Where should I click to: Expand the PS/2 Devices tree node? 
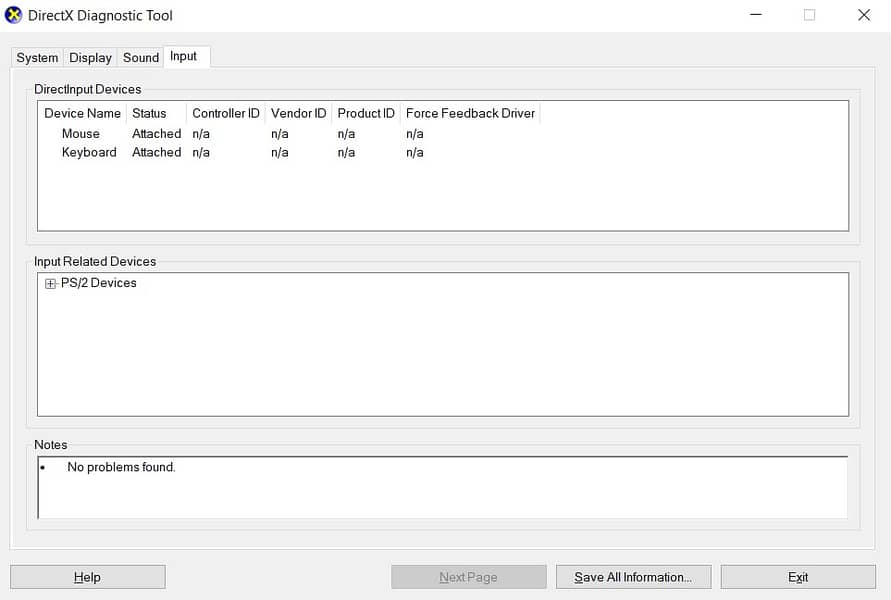click(51, 284)
